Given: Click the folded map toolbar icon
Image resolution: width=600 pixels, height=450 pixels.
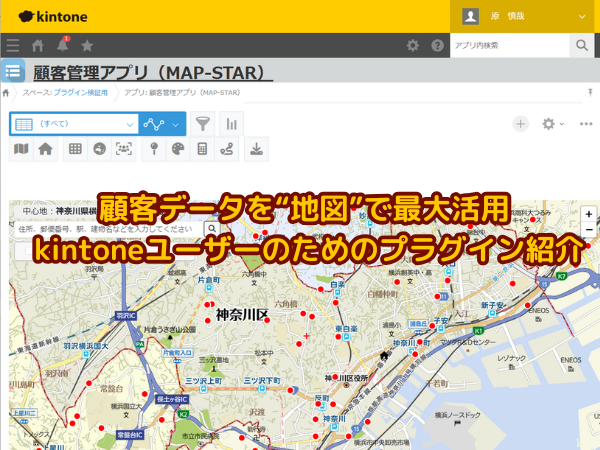Looking at the screenshot, I should tap(21, 149).
